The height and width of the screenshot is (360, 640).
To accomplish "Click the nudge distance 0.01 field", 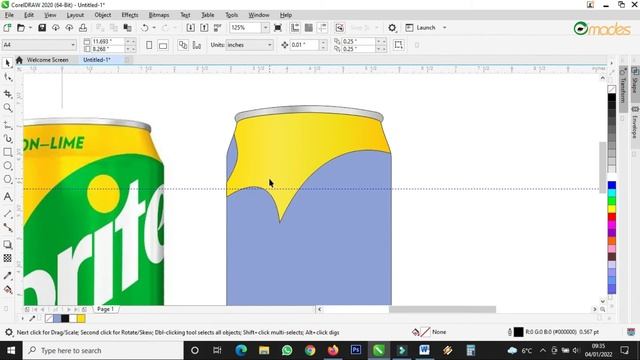I will tap(304, 45).
